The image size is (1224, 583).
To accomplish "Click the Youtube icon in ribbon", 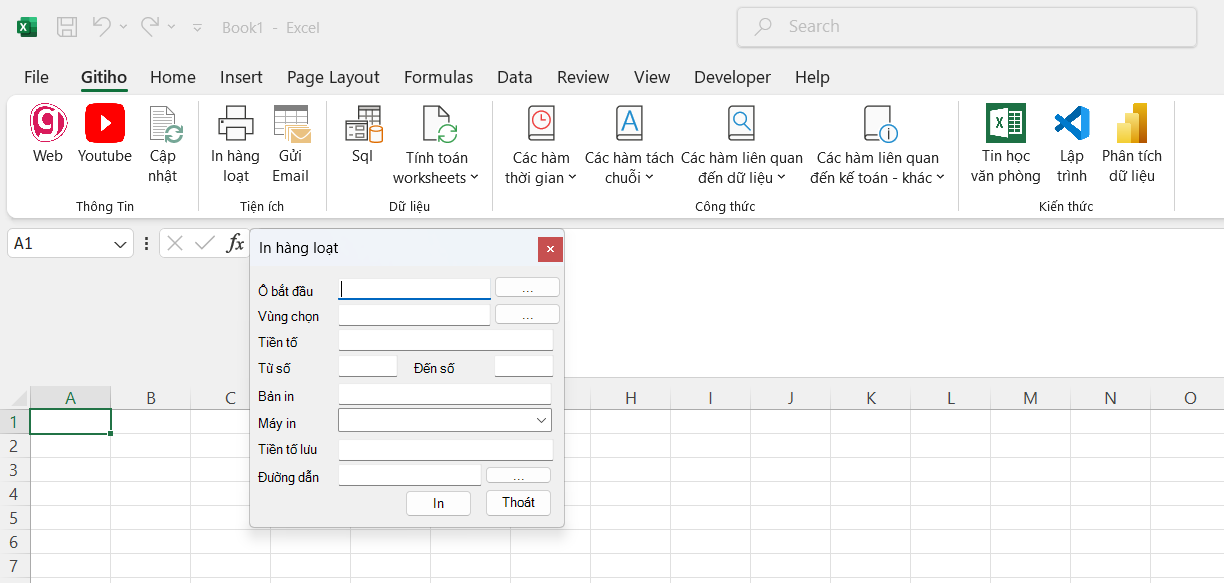I will (x=104, y=124).
